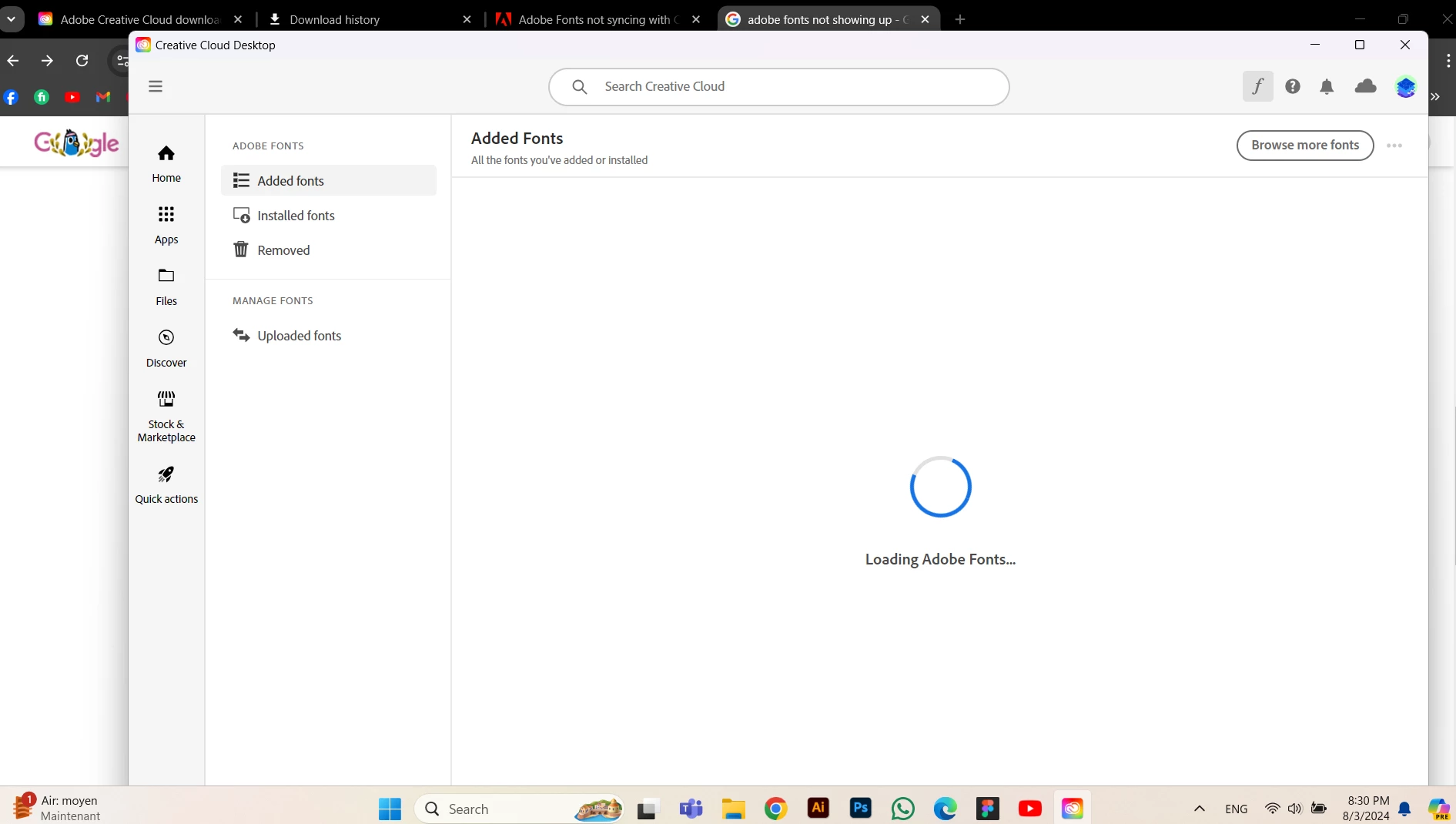
Task: Launch Adobe Illustrator from taskbar
Action: 818,809
